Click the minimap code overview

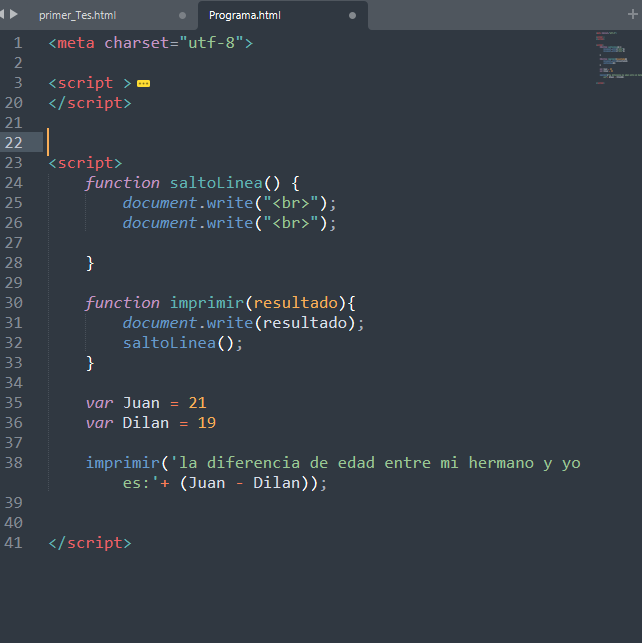pos(617,57)
